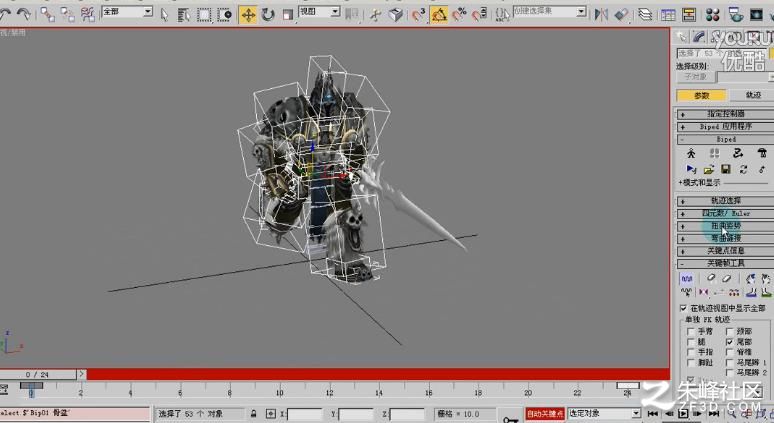774x423 pixels.
Task: Select the Select and Link tool
Action: (x=47, y=14)
